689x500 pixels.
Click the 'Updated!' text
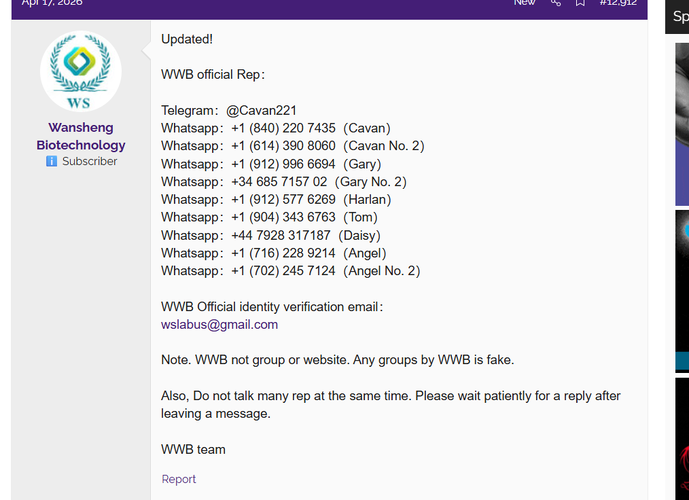click(187, 39)
